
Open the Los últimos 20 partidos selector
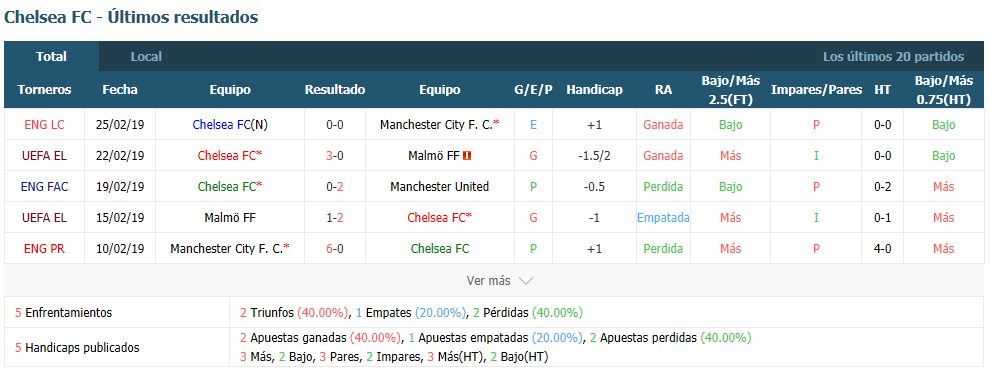point(893,57)
